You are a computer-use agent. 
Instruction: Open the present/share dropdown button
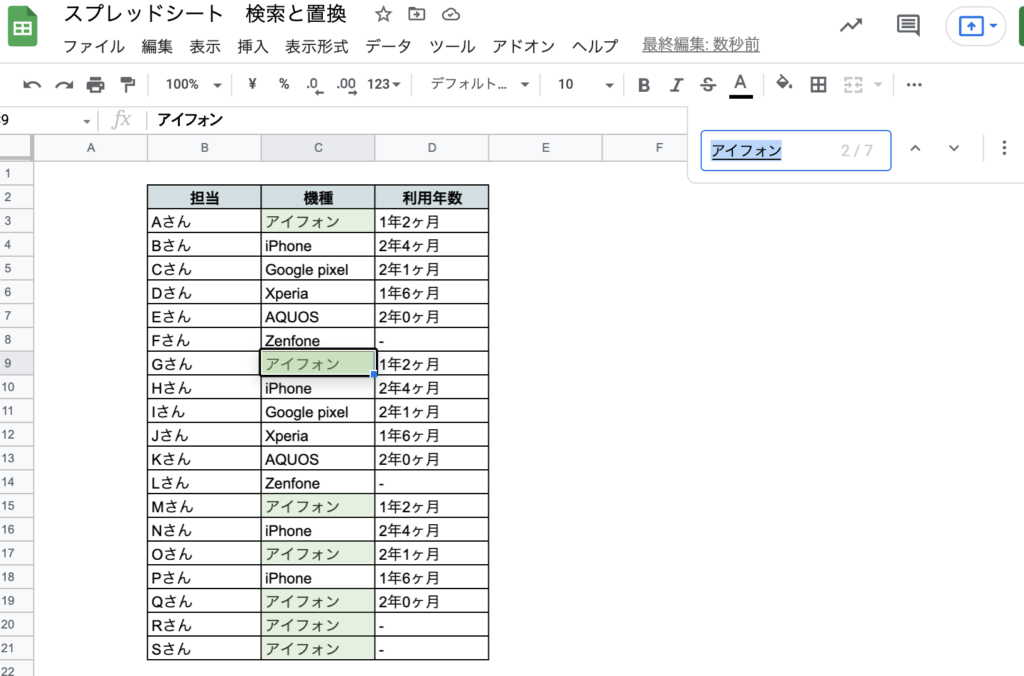click(976, 26)
